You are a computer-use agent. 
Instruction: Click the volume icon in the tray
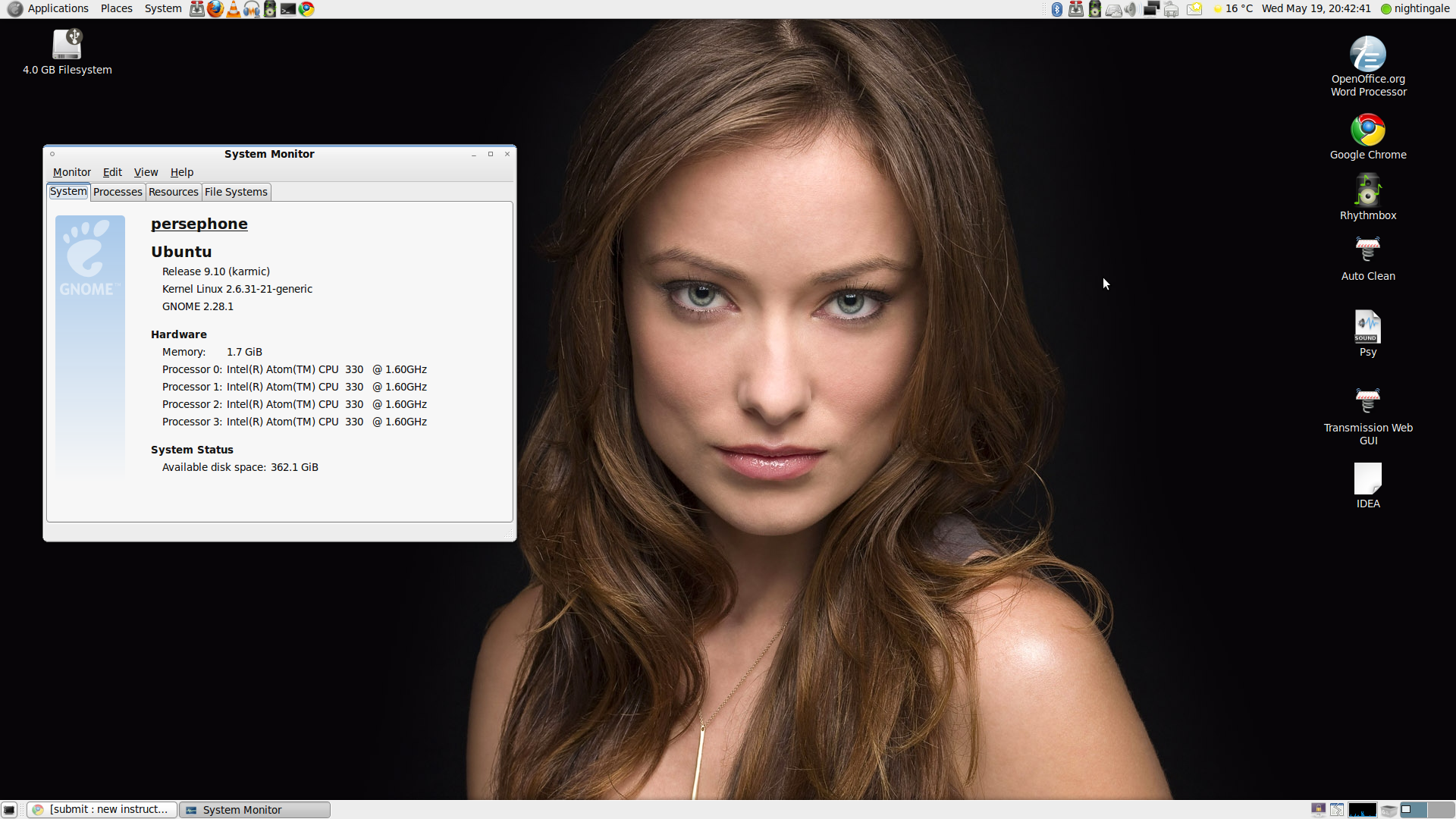click(x=1131, y=8)
